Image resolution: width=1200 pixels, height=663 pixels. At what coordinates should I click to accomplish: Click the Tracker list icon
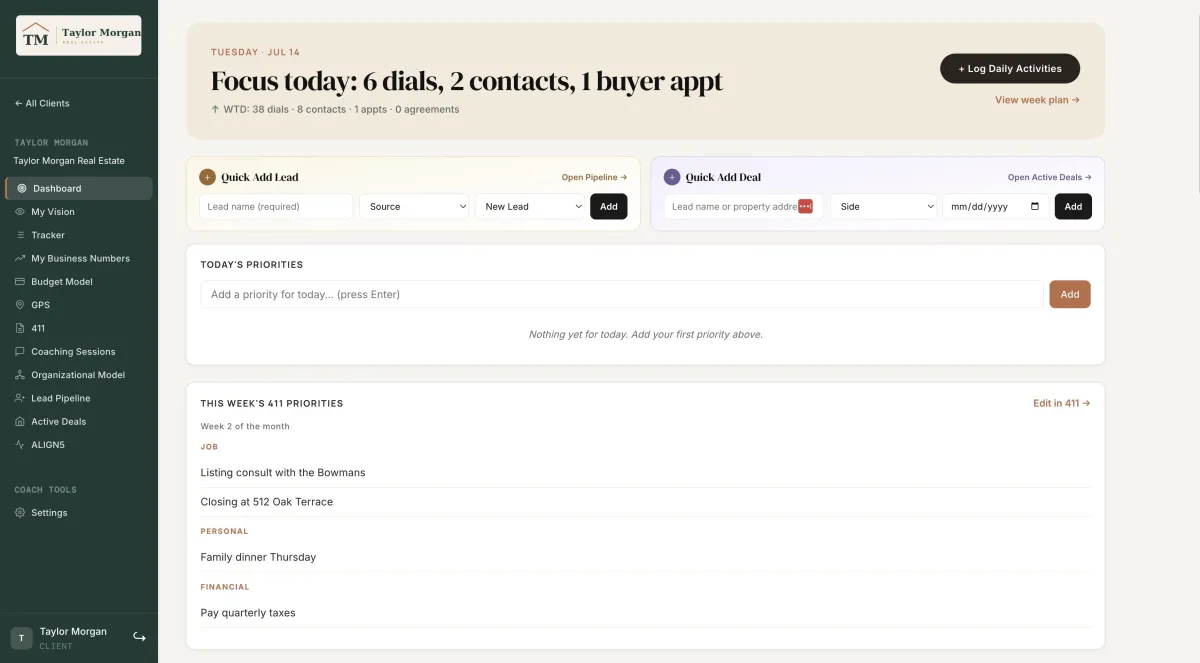[20, 235]
